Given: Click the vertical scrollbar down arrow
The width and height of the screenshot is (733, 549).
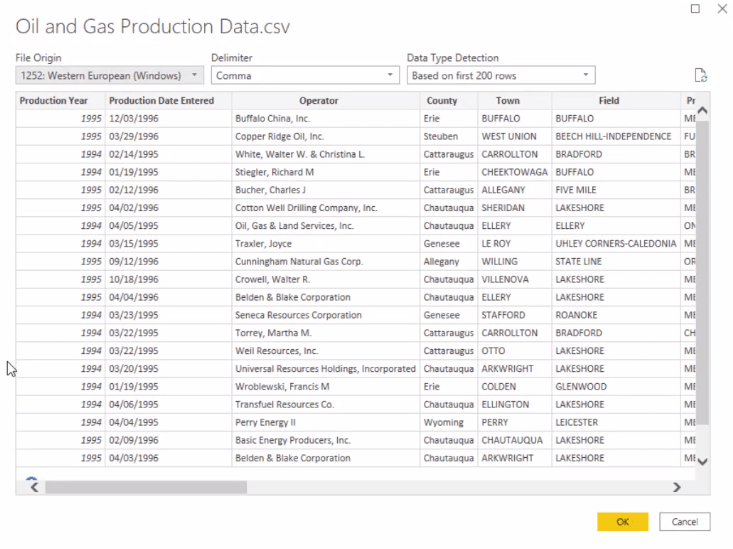Looking at the screenshot, I should pyautogui.click(x=702, y=462).
